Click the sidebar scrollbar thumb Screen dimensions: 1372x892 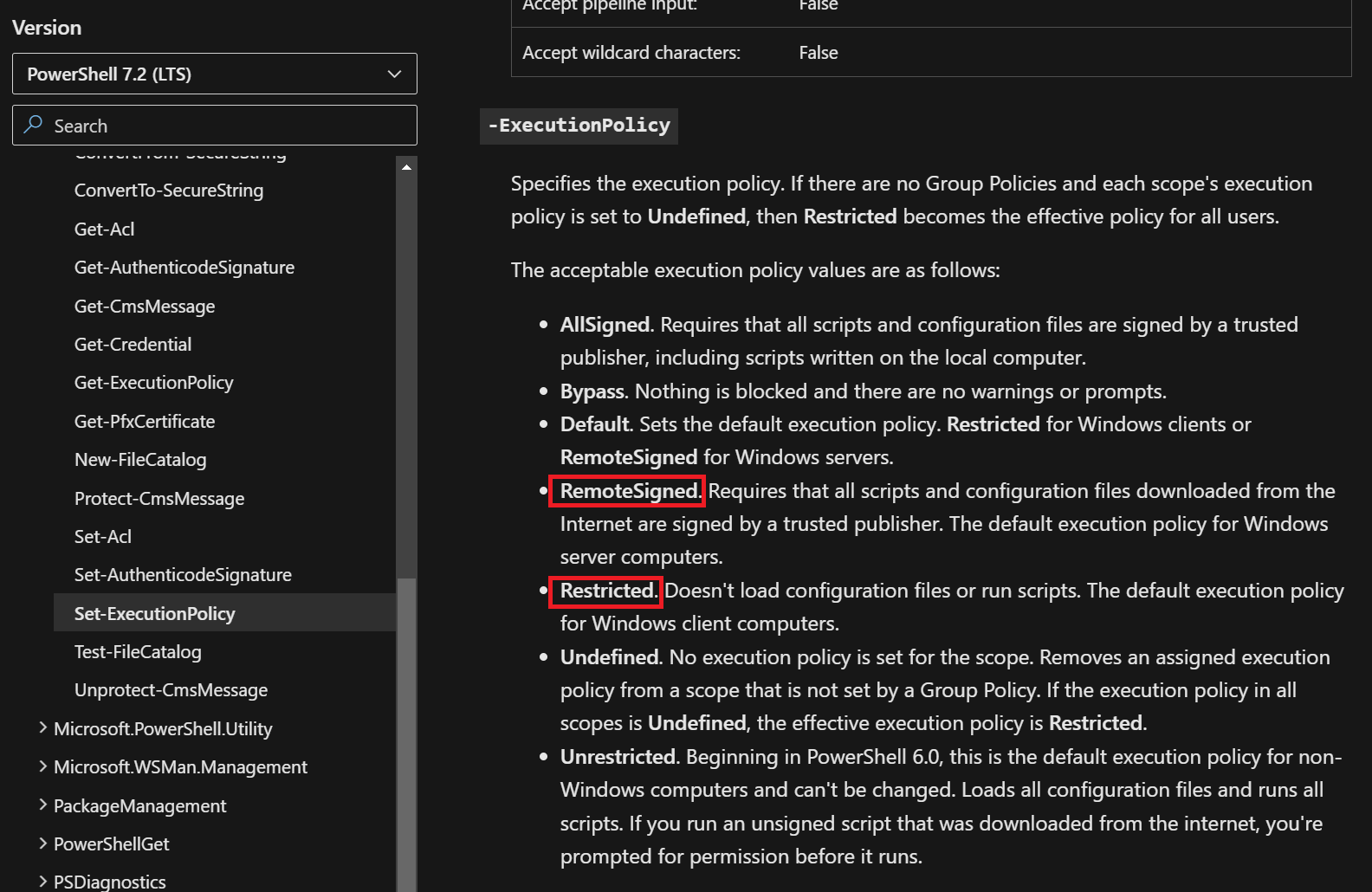(x=406, y=734)
